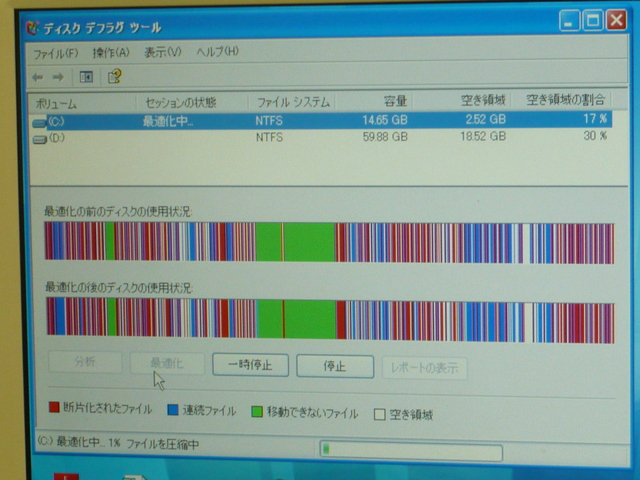This screenshot has height=480, width=640.
Task: Click the defragmentation progress bar in status bar
Action: [410, 449]
